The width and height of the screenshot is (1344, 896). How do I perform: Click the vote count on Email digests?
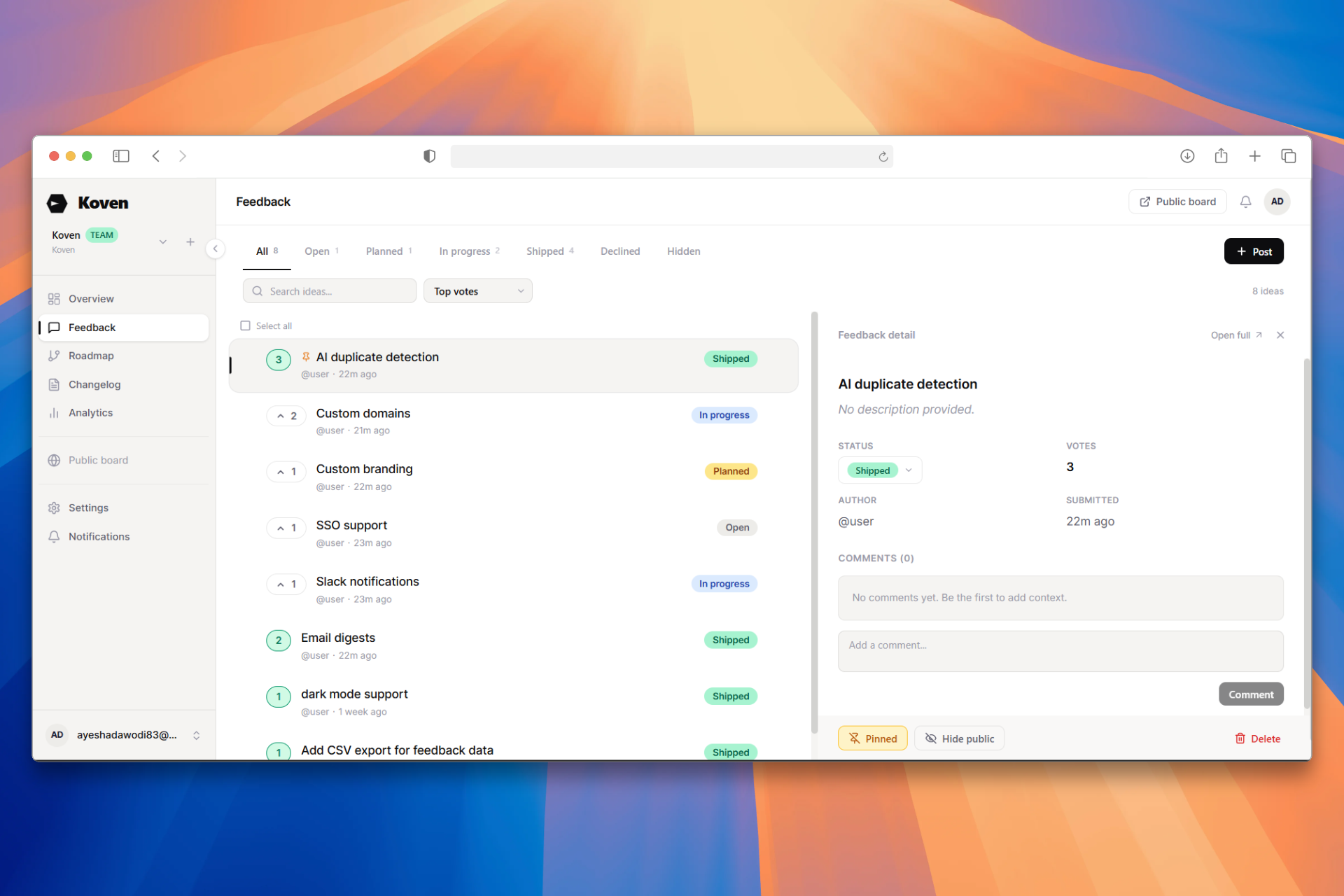click(x=279, y=640)
